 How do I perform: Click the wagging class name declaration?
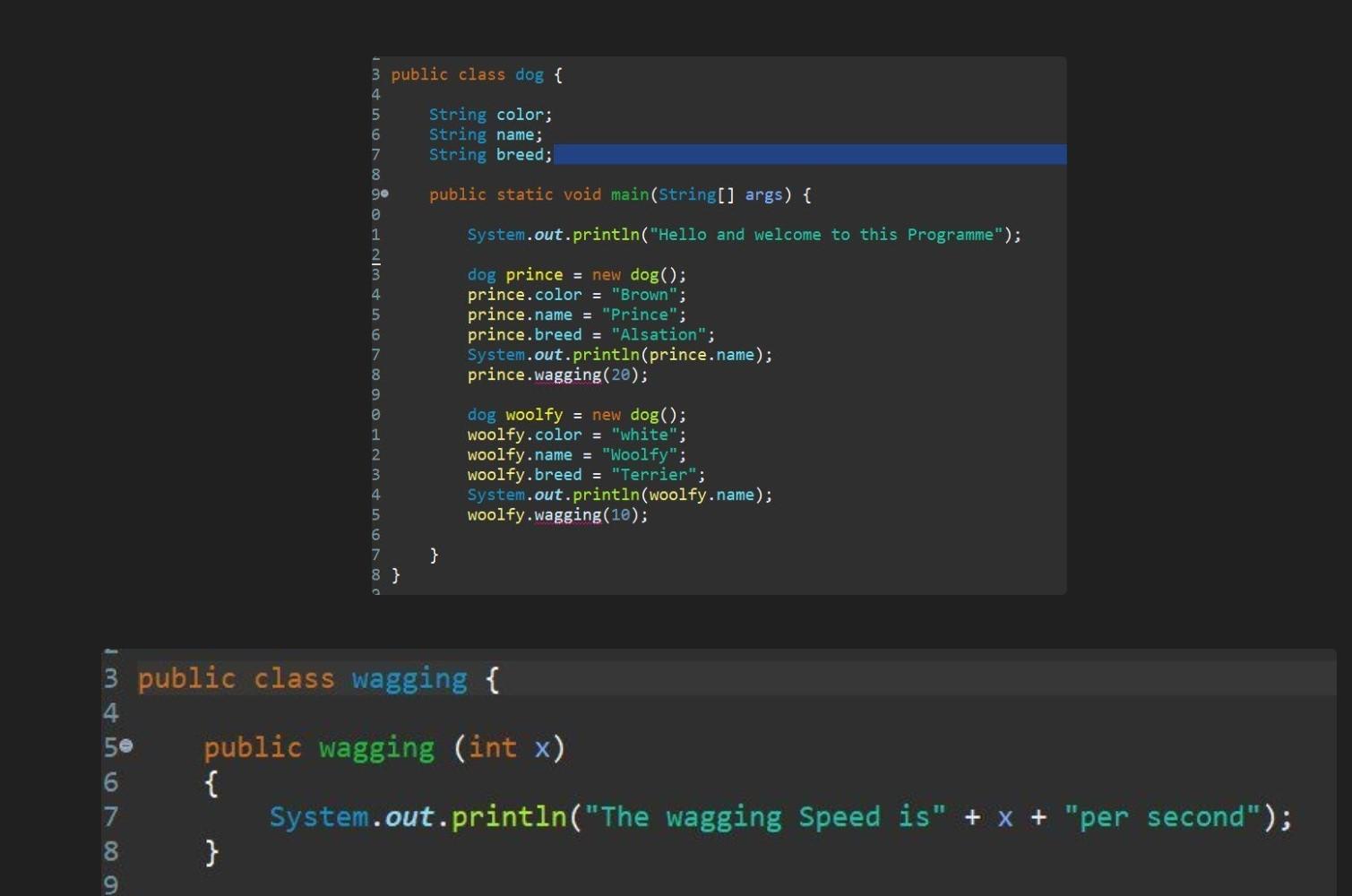click(x=409, y=678)
